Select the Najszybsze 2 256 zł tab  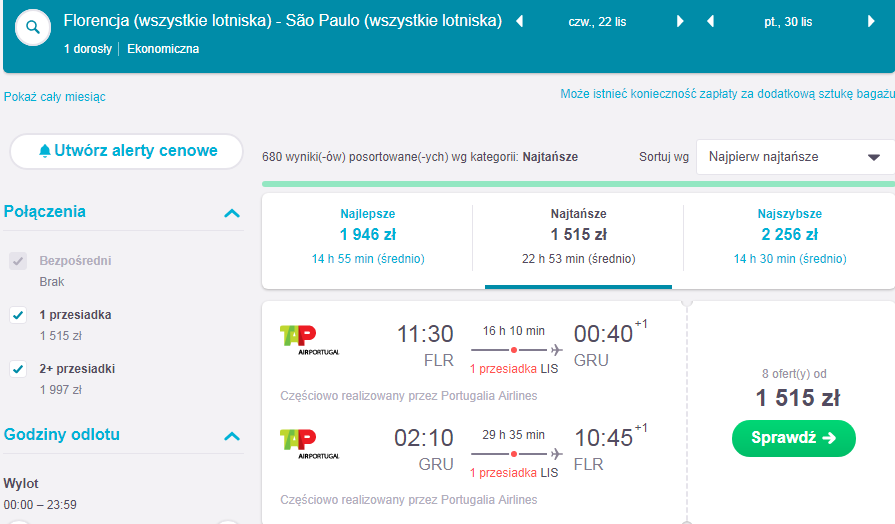pos(789,236)
